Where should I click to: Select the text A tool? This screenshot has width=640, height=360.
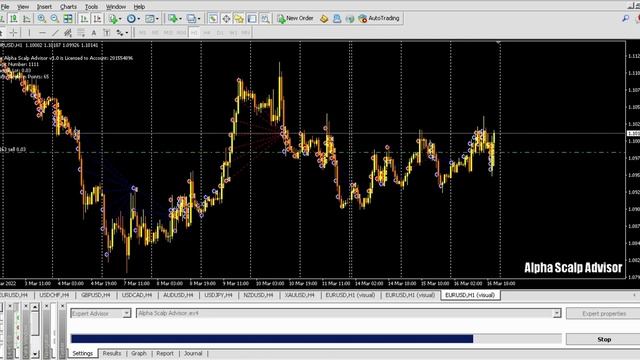[94, 33]
